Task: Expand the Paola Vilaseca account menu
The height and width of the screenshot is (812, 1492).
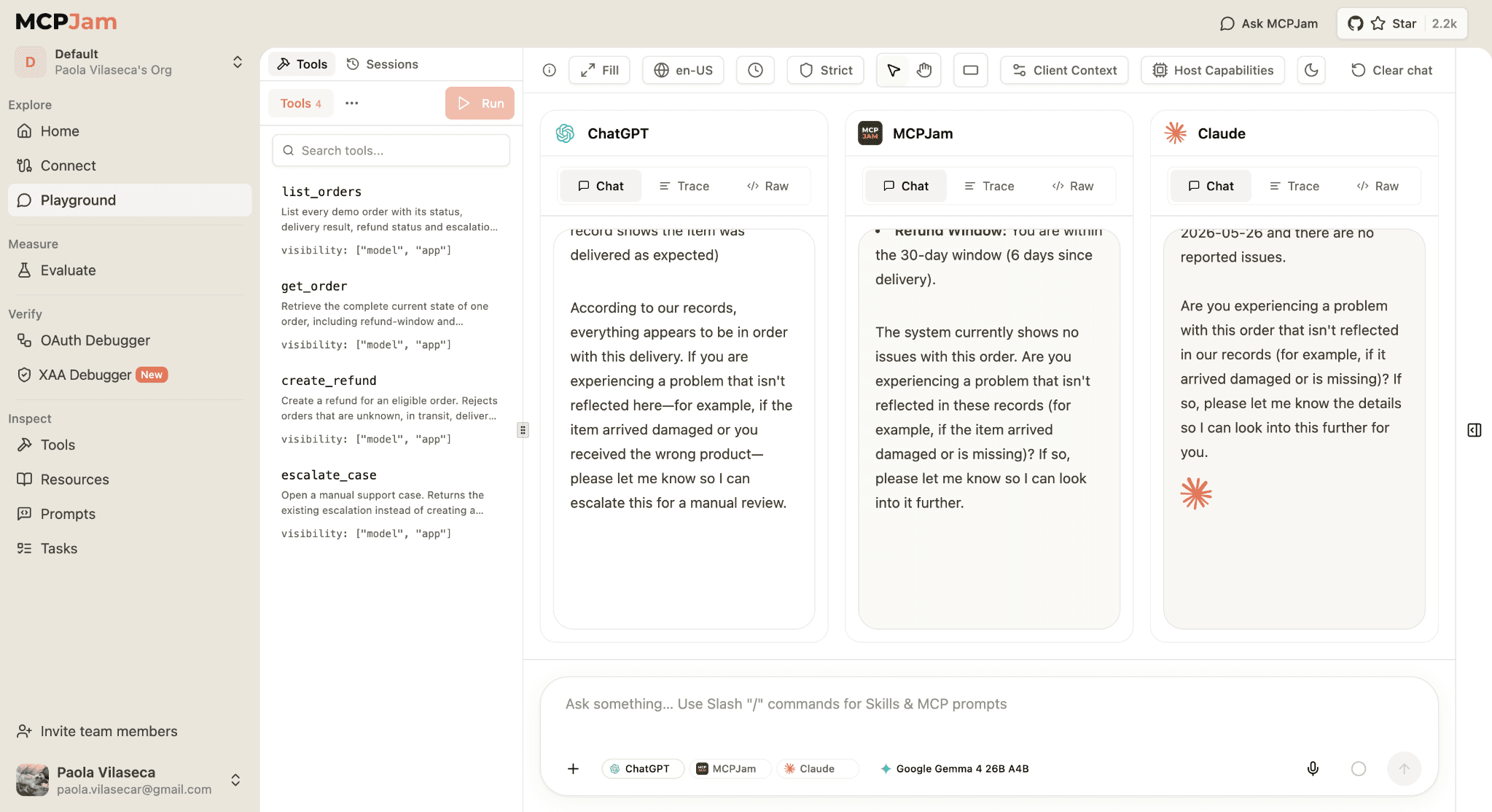Action: 130,780
